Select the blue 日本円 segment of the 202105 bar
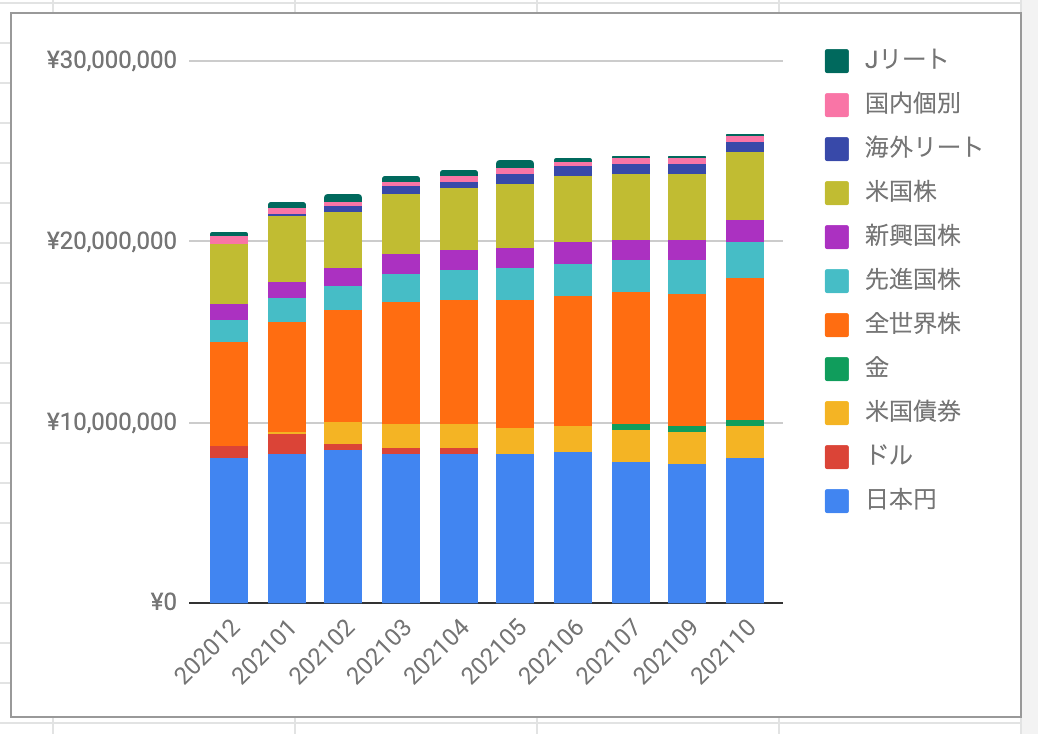 pos(515,528)
